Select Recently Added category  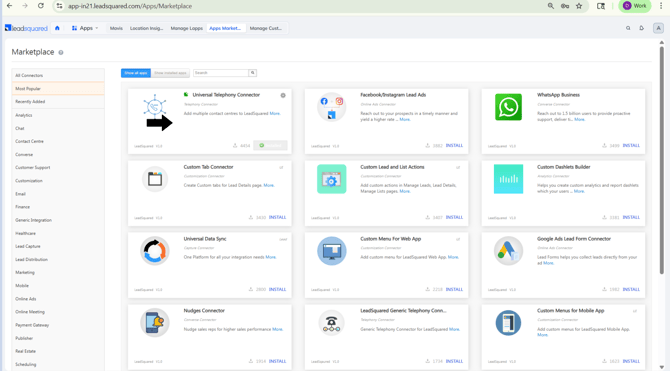(58, 102)
